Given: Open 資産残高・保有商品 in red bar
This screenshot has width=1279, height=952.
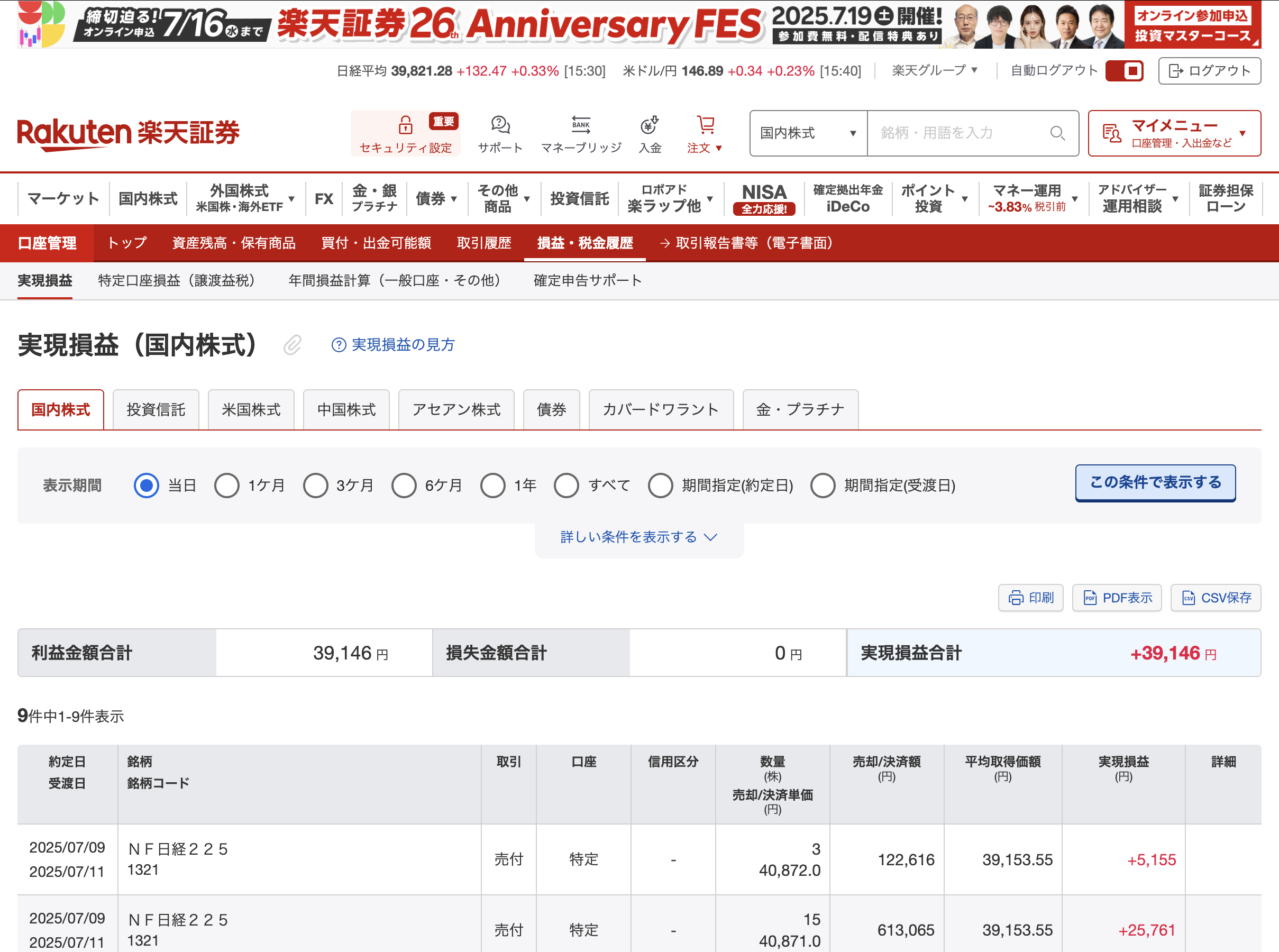Looking at the screenshot, I should click(x=233, y=243).
